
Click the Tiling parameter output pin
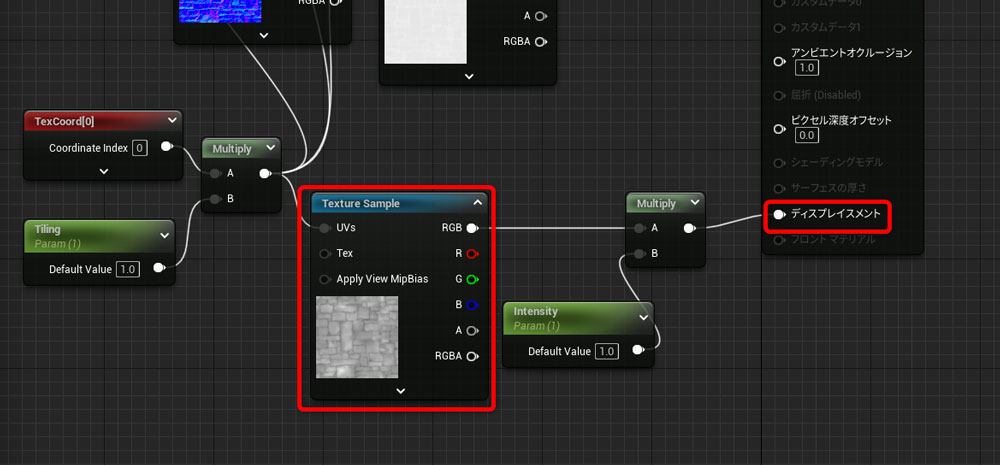tap(159, 268)
